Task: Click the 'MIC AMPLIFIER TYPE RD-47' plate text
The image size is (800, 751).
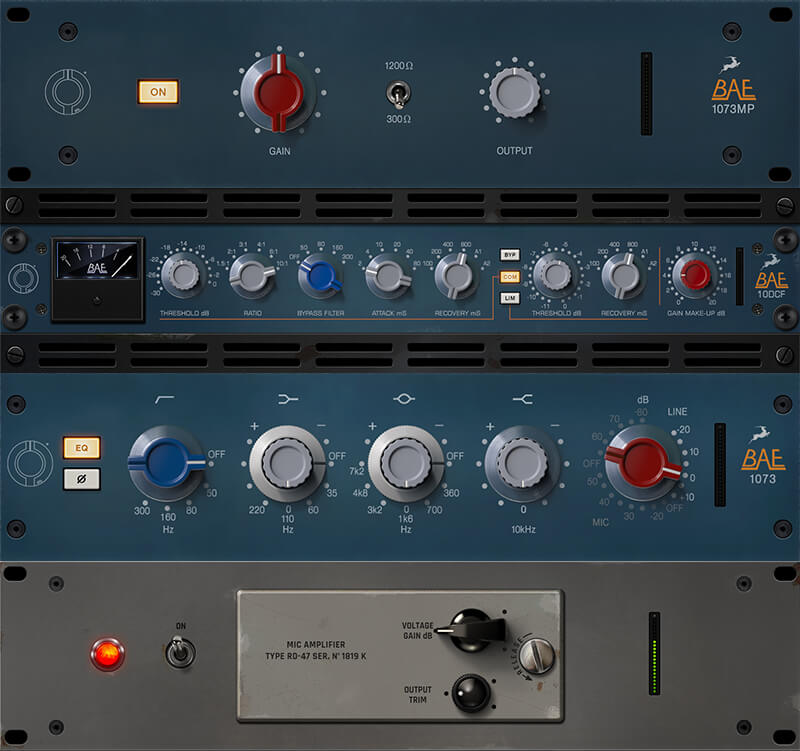Action: [316, 650]
